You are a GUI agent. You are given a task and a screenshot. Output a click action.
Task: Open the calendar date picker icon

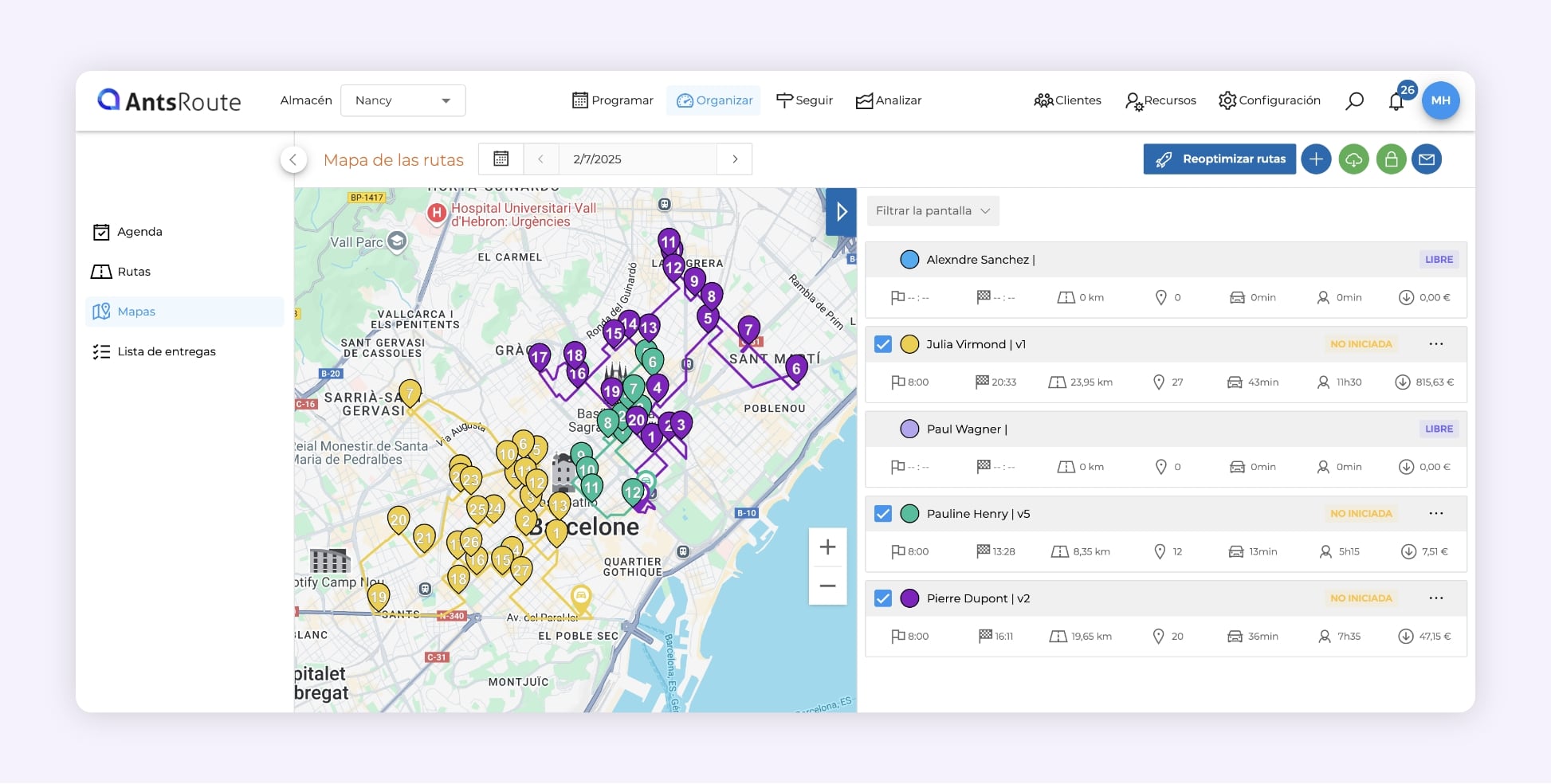(501, 159)
